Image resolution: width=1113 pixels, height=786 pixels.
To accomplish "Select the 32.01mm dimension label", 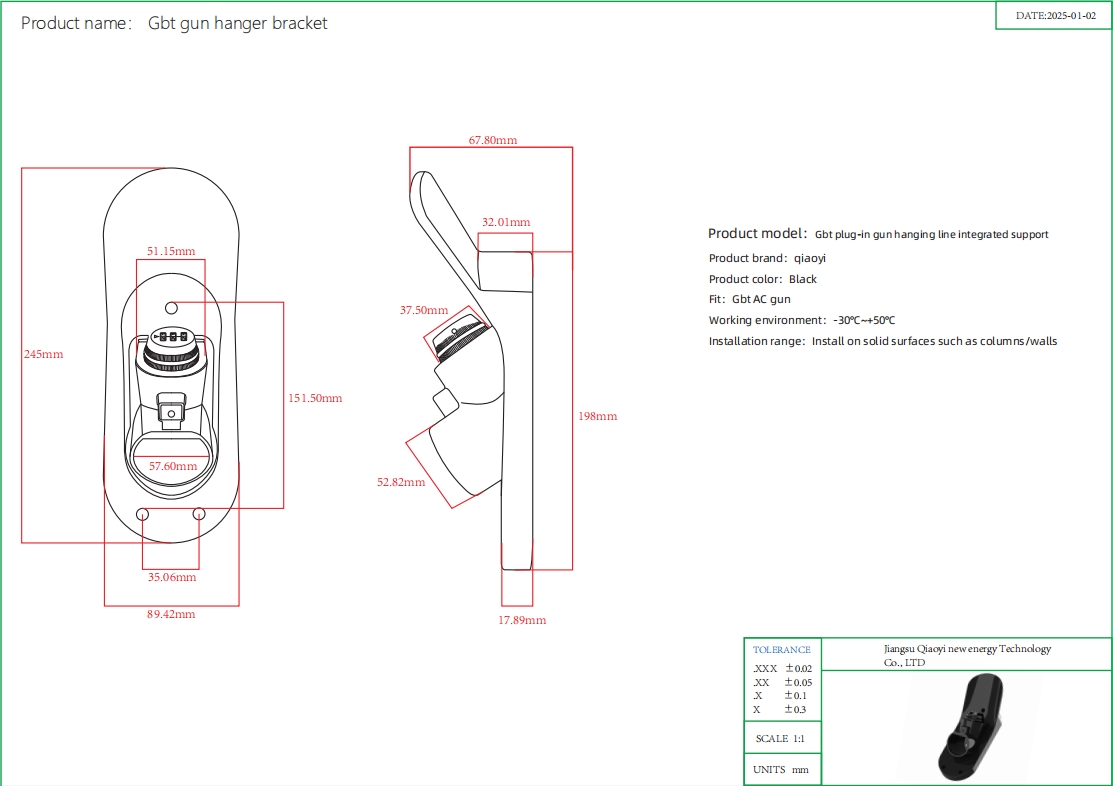I will point(506,222).
